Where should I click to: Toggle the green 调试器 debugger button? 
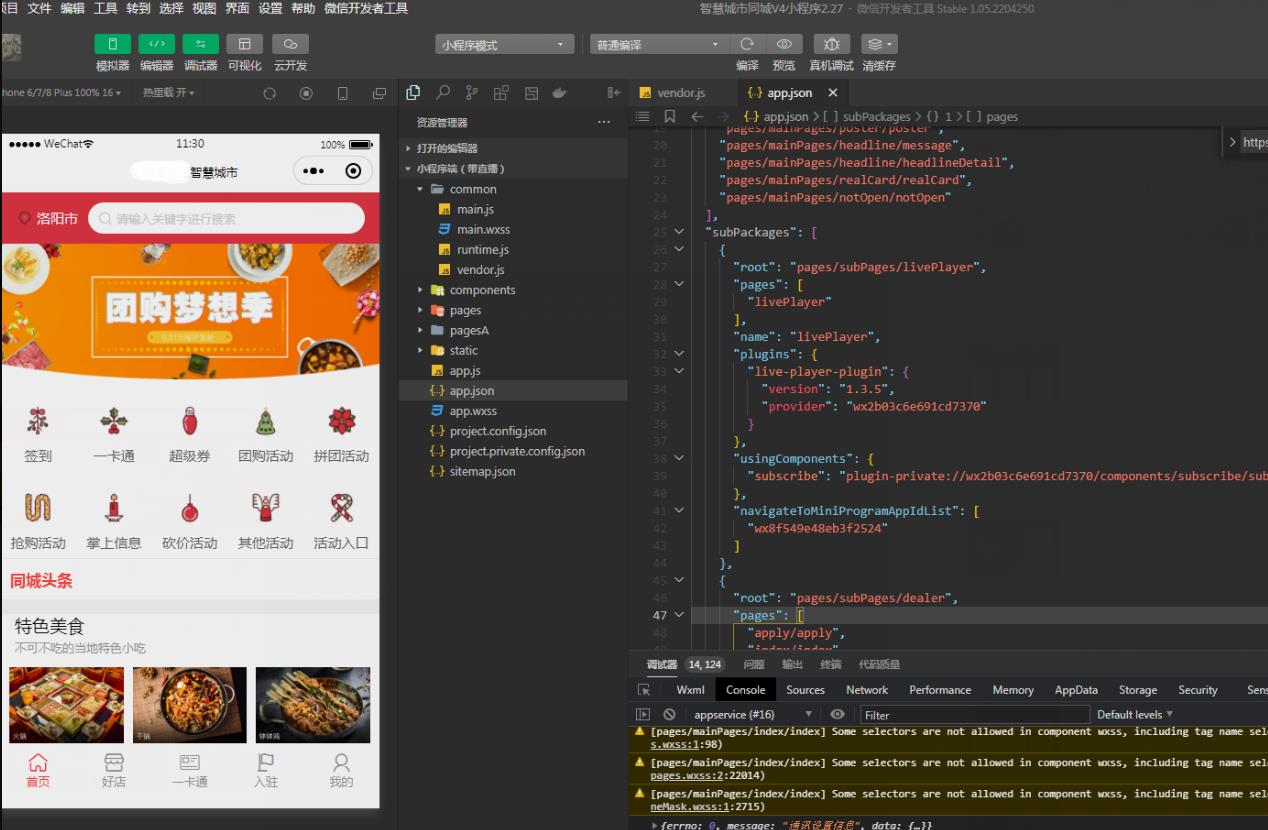200,44
